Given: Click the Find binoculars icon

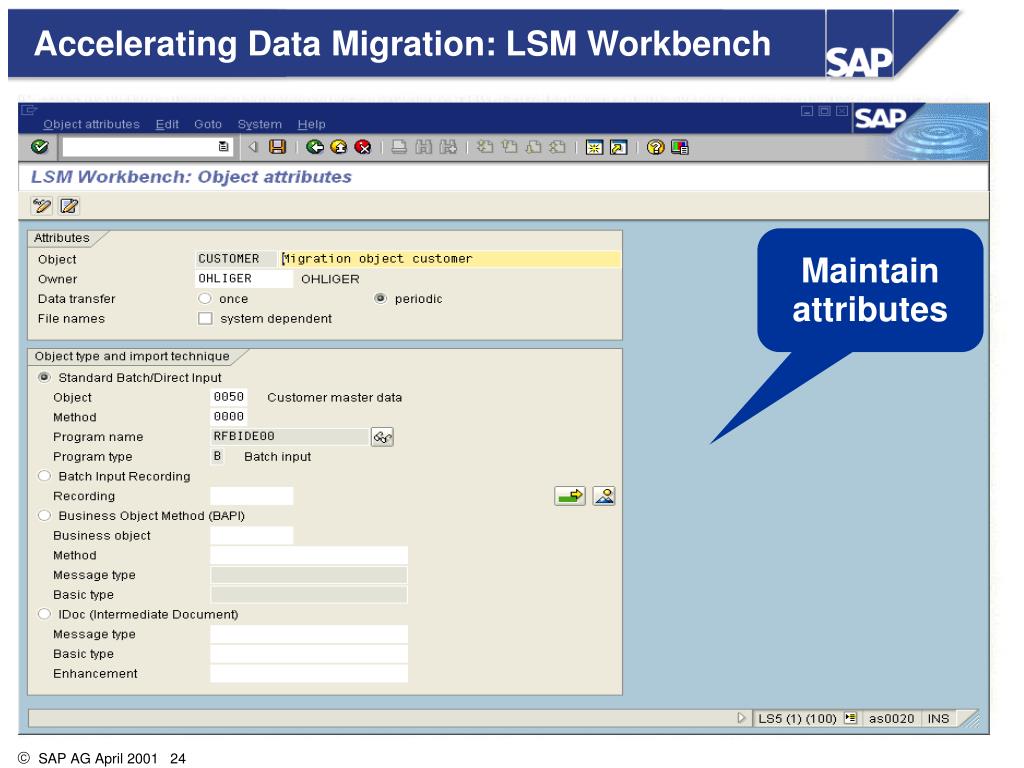Looking at the screenshot, I should pyautogui.click(x=423, y=147).
